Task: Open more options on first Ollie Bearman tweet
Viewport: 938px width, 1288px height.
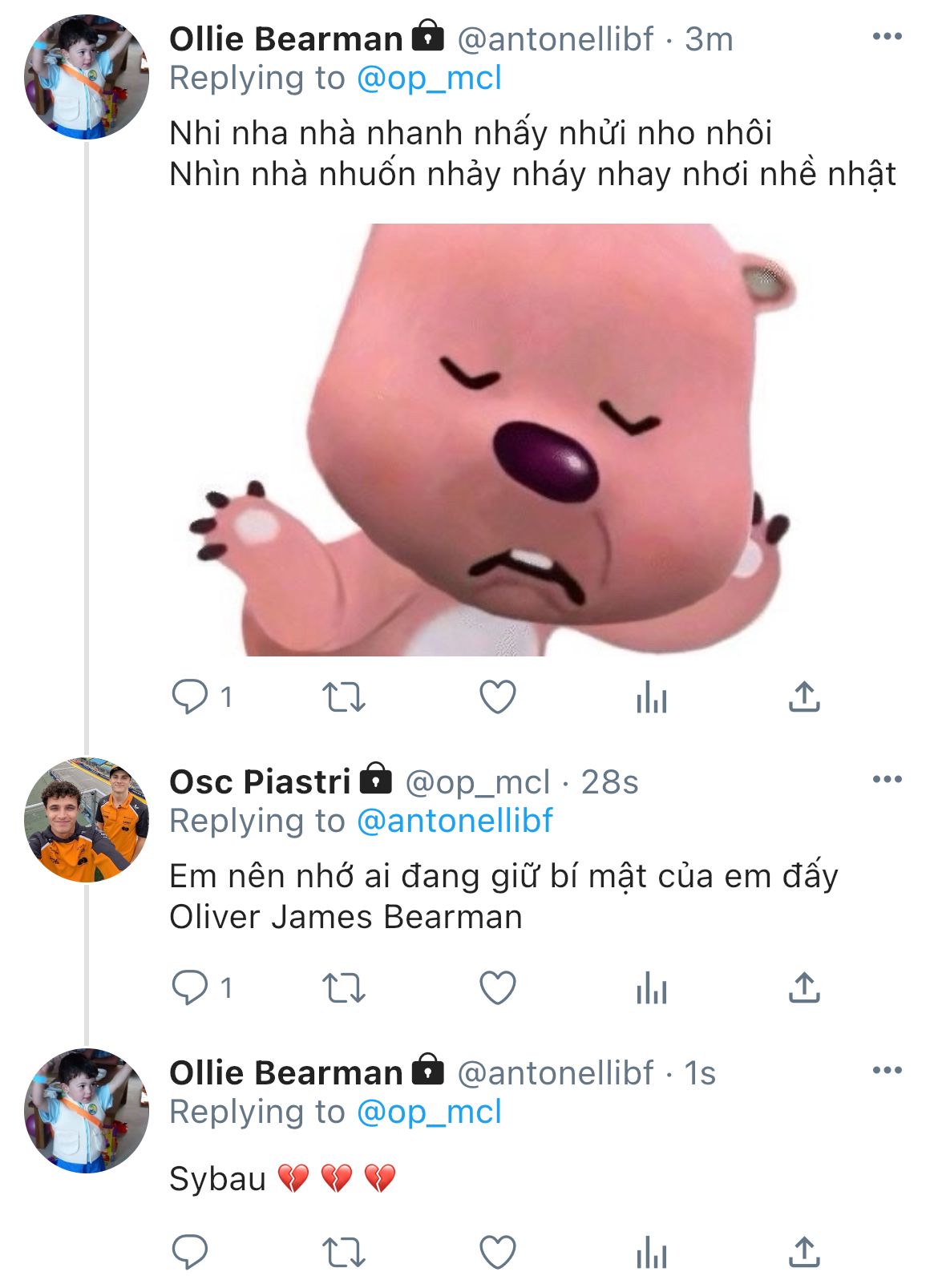Action: click(x=887, y=37)
